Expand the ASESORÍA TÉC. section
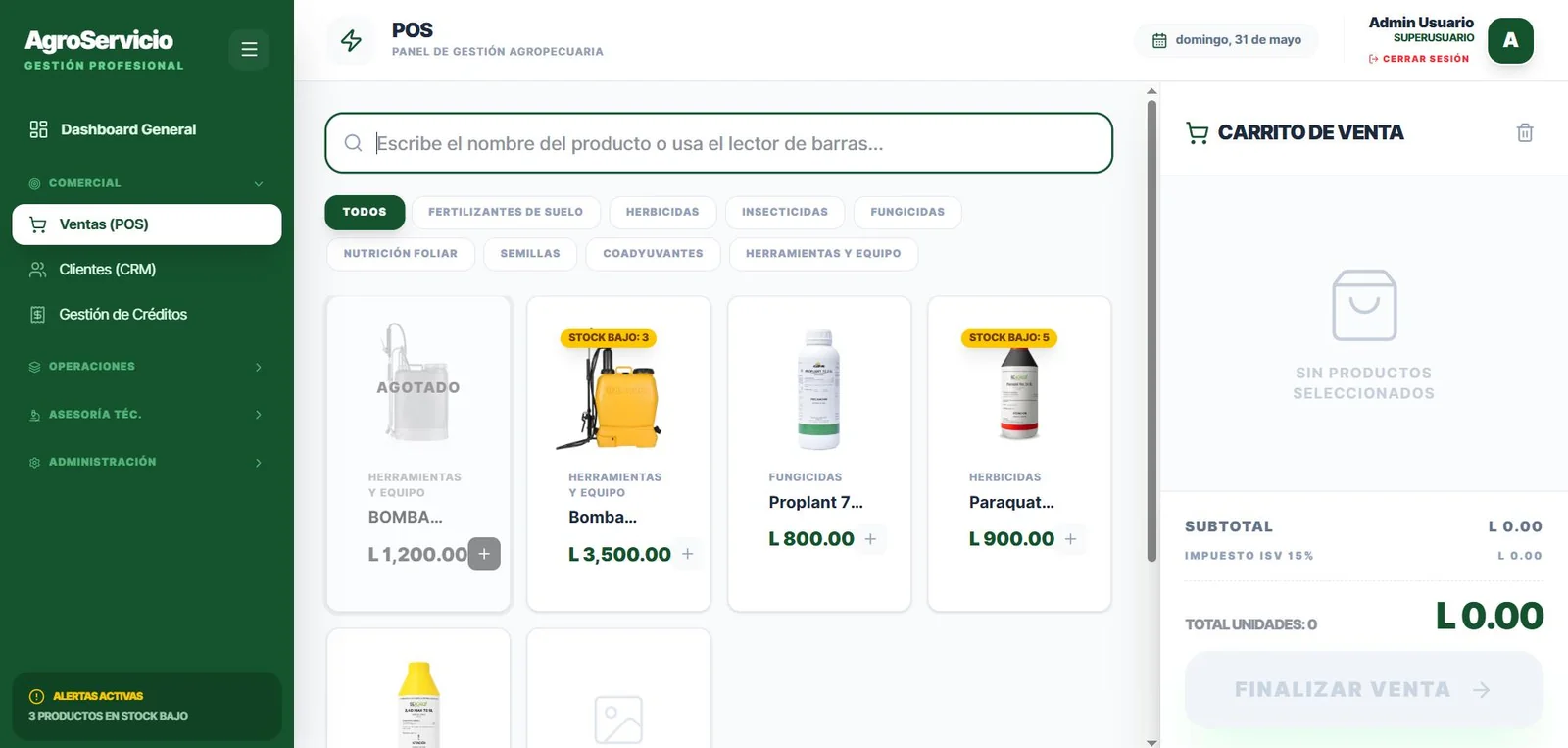 click(x=146, y=415)
